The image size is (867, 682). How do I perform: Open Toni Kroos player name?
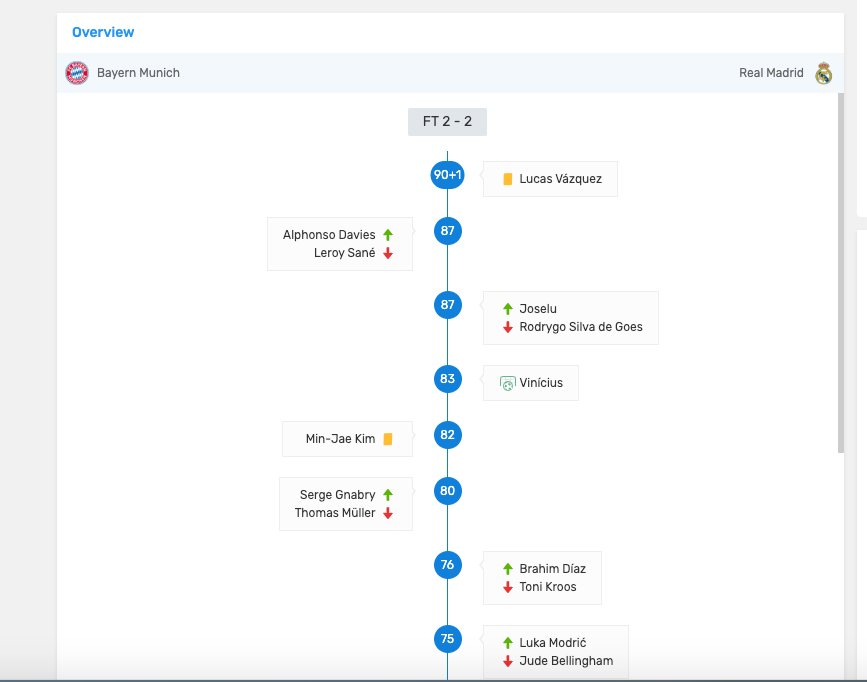tap(547, 587)
